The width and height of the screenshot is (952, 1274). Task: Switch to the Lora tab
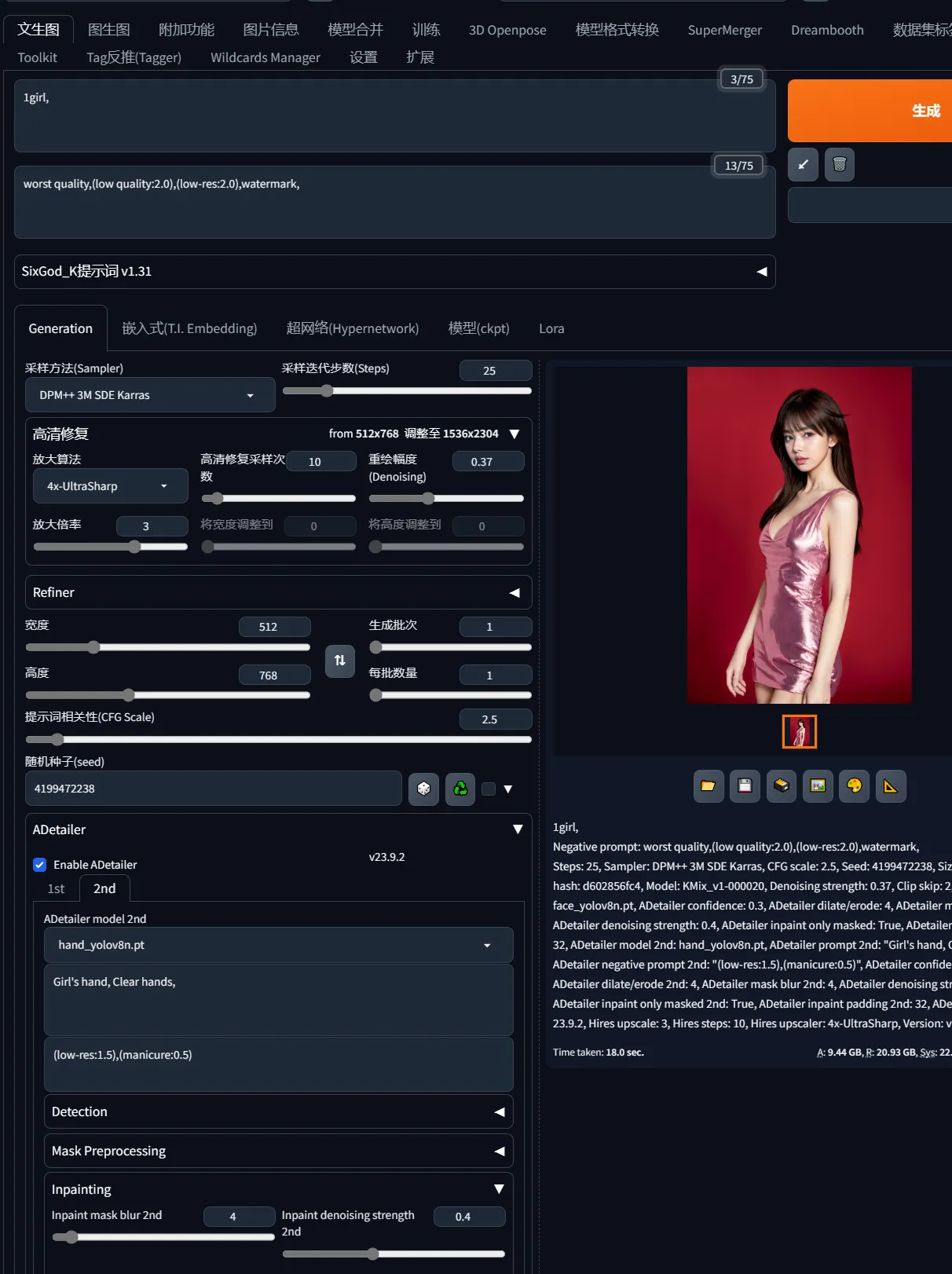551,328
